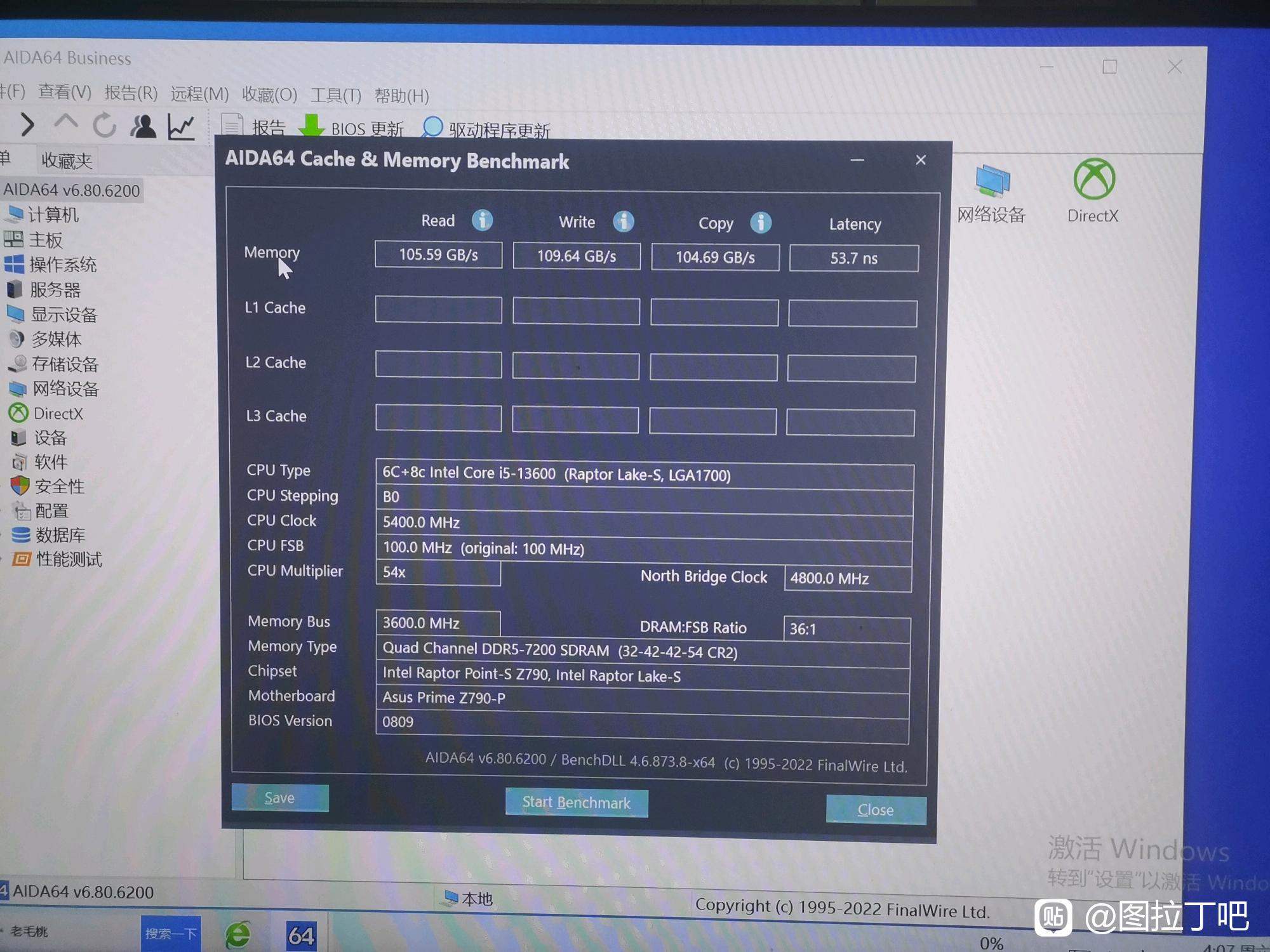Image resolution: width=1270 pixels, height=952 pixels.
Task: Select AIDA64 v6.80.6200 tree root node
Action: [x=72, y=190]
